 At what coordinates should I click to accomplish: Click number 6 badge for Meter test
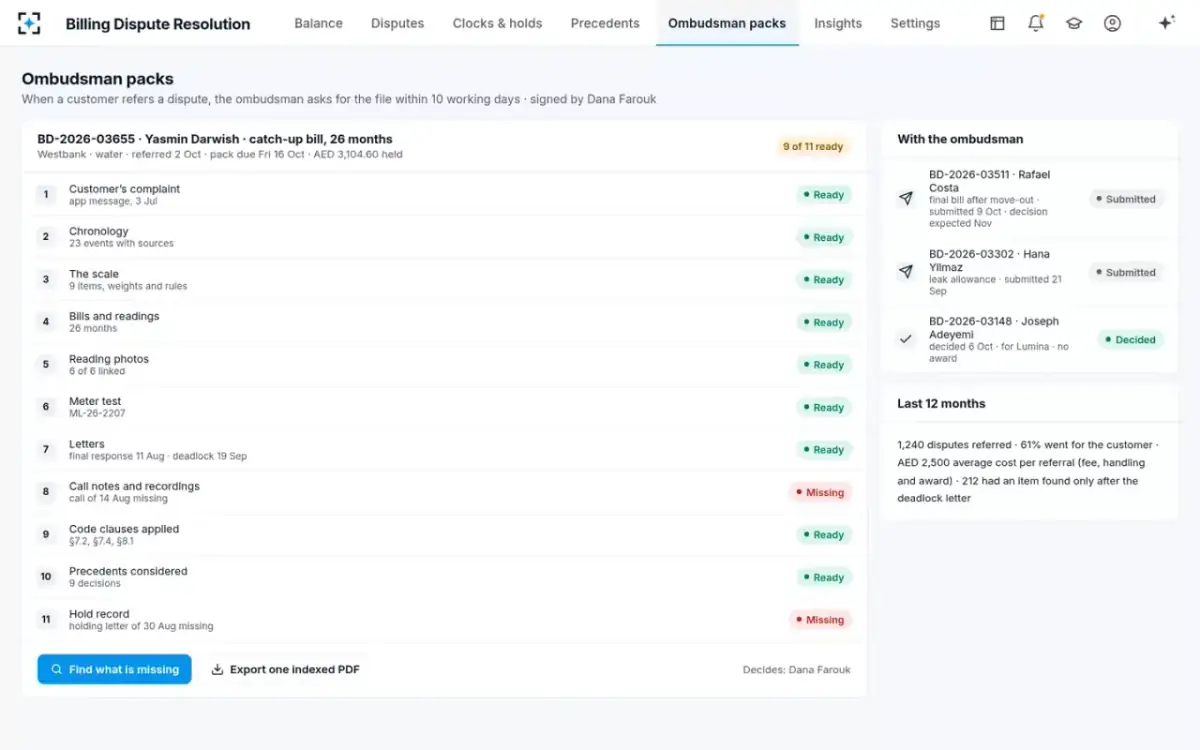click(46, 407)
